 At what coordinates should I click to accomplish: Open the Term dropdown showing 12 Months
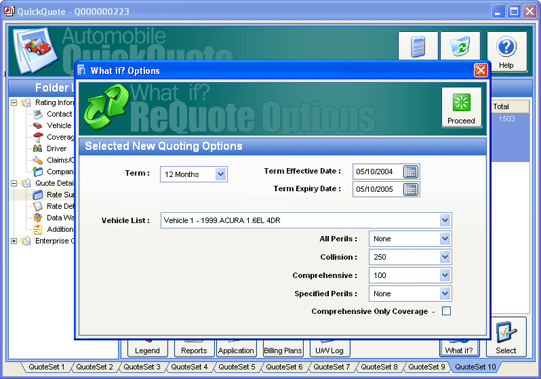coord(221,174)
